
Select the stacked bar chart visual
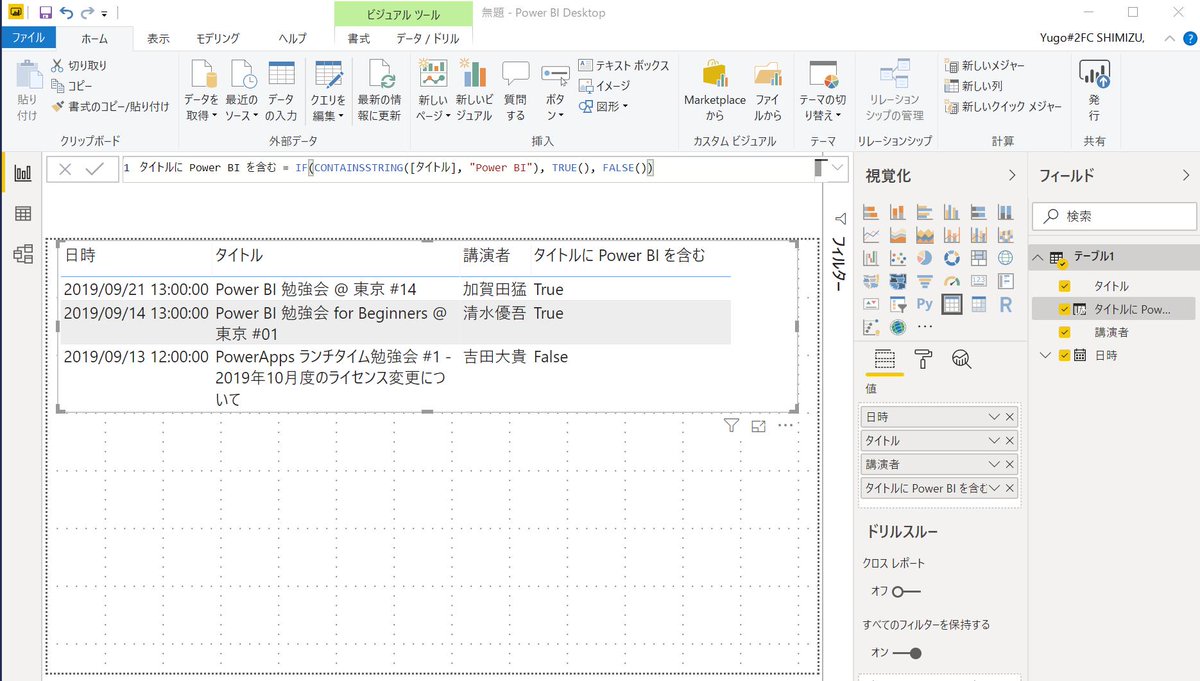click(x=870, y=212)
